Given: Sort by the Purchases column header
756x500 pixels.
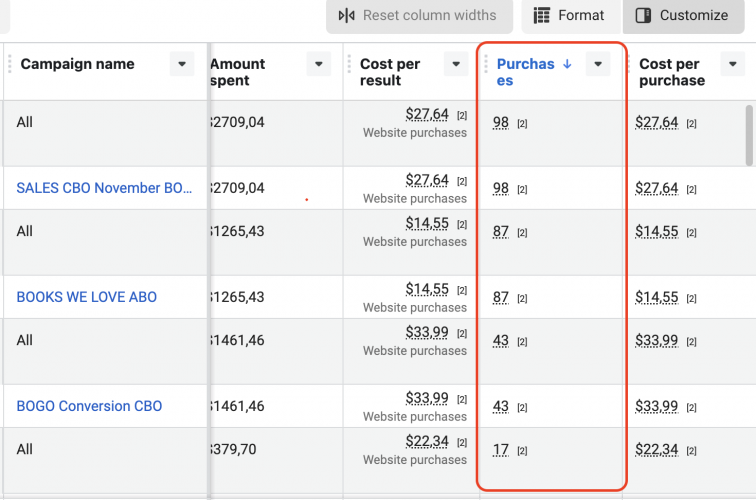Looking at the screenshot, I should (x=526, y=72).
